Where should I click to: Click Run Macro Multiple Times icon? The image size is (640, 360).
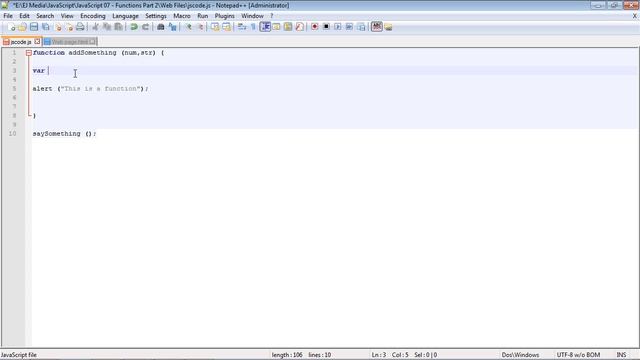349,27
